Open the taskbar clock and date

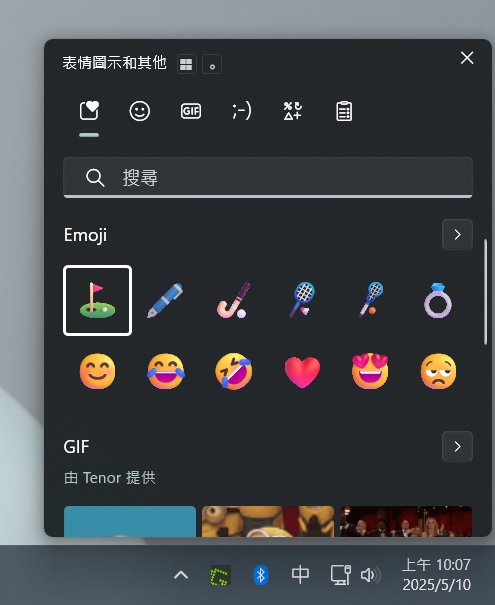coord(436,575)
